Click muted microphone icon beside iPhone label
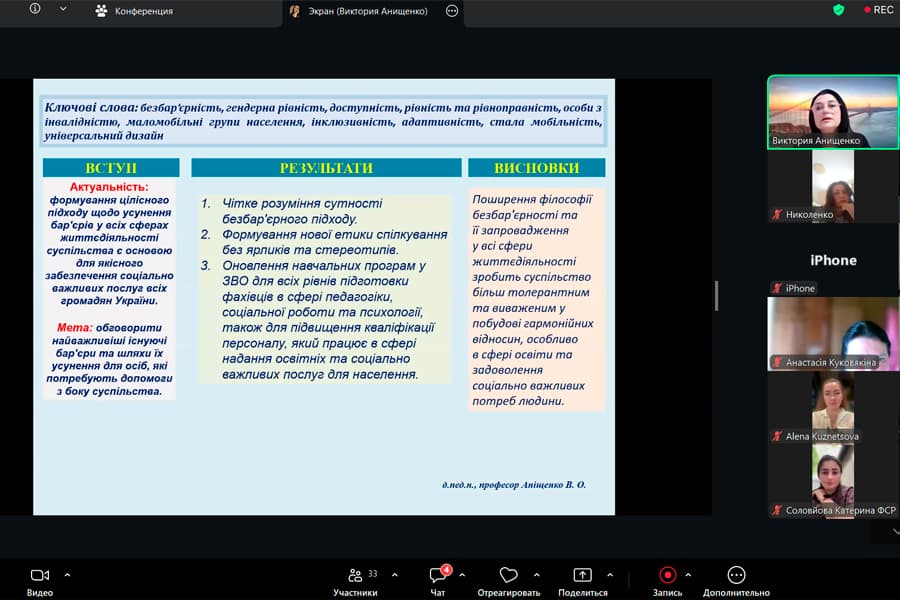The height and width of the screenshot is (600, 900). pos(777,288)
